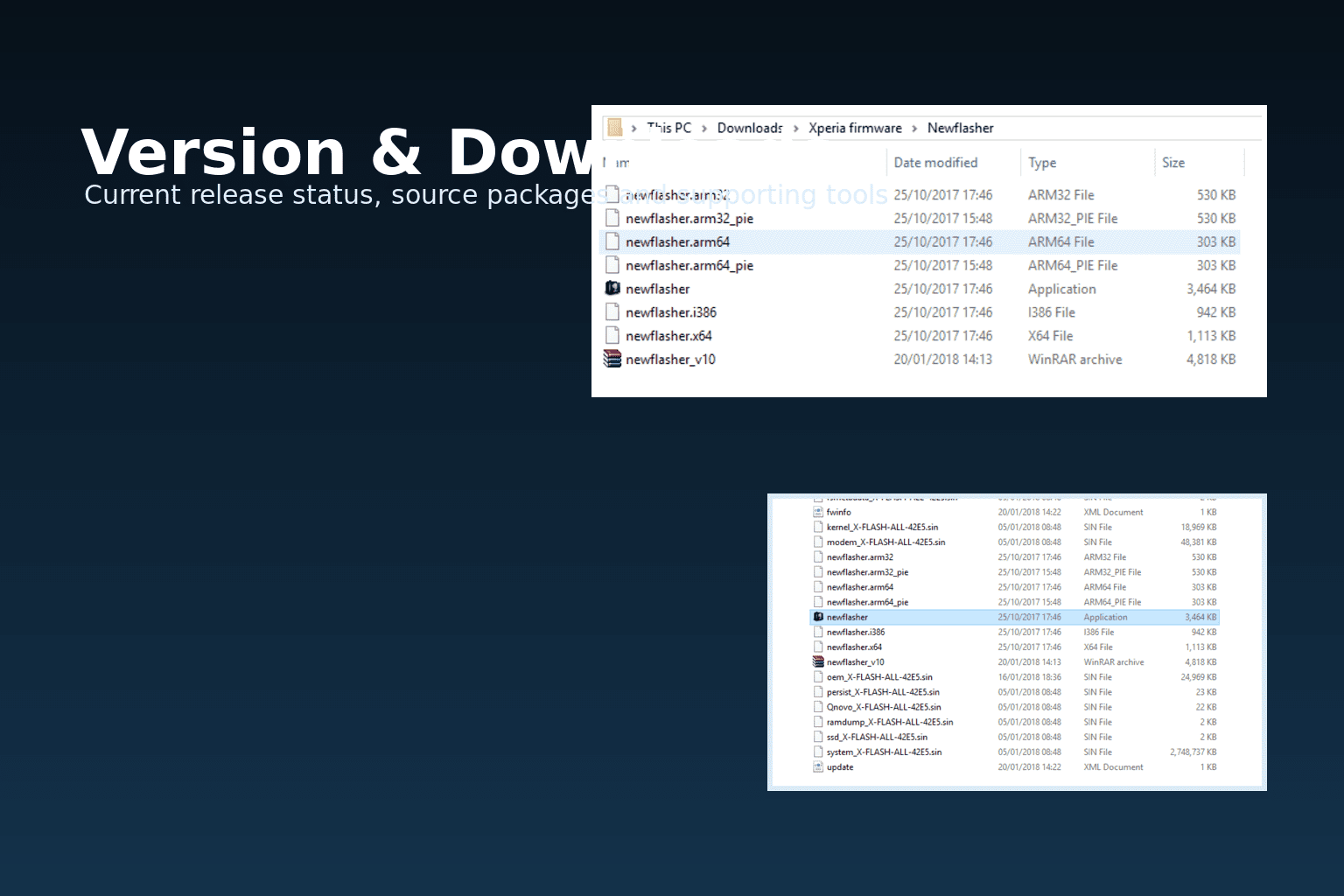Viewport: 1344px width, 896px height.
Task: Expand chevron between This PC and Downloads
Action: tap(703, 129)
